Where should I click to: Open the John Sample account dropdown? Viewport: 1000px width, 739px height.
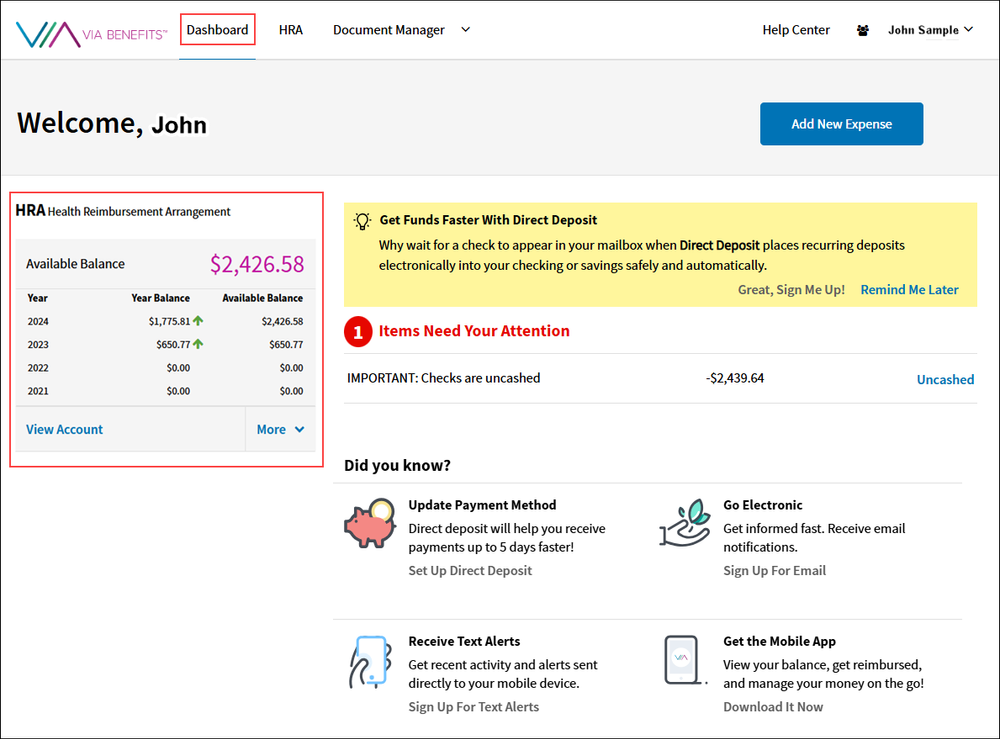click(x=929, y=30)
